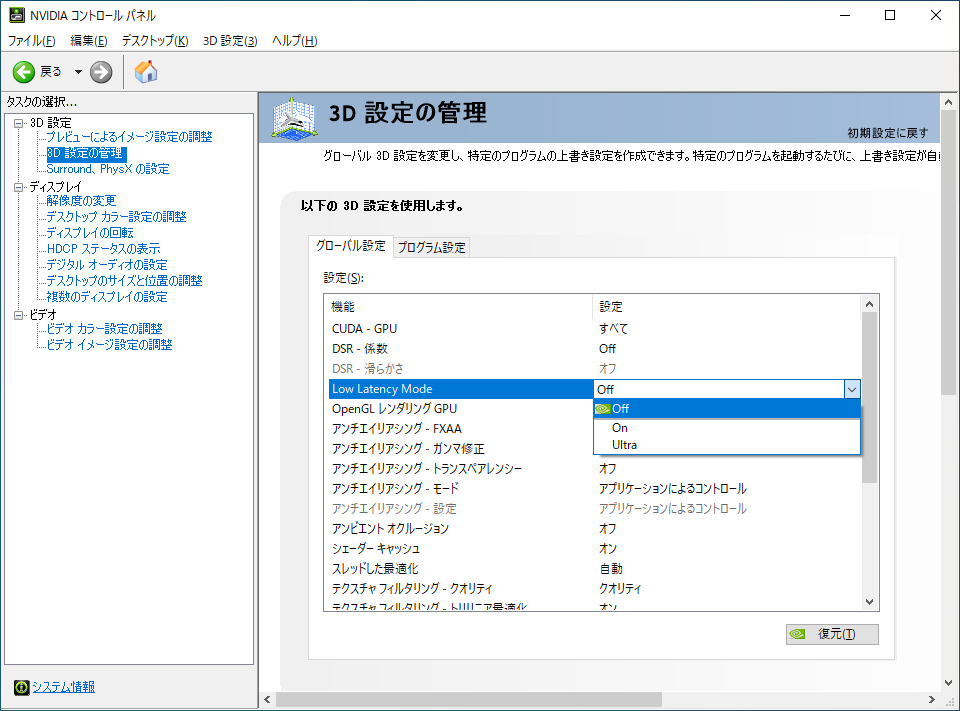This screenshot has height=711, width=960.
Task: Click the System Information icon at bottom left
Action: [x=21, y=687]
